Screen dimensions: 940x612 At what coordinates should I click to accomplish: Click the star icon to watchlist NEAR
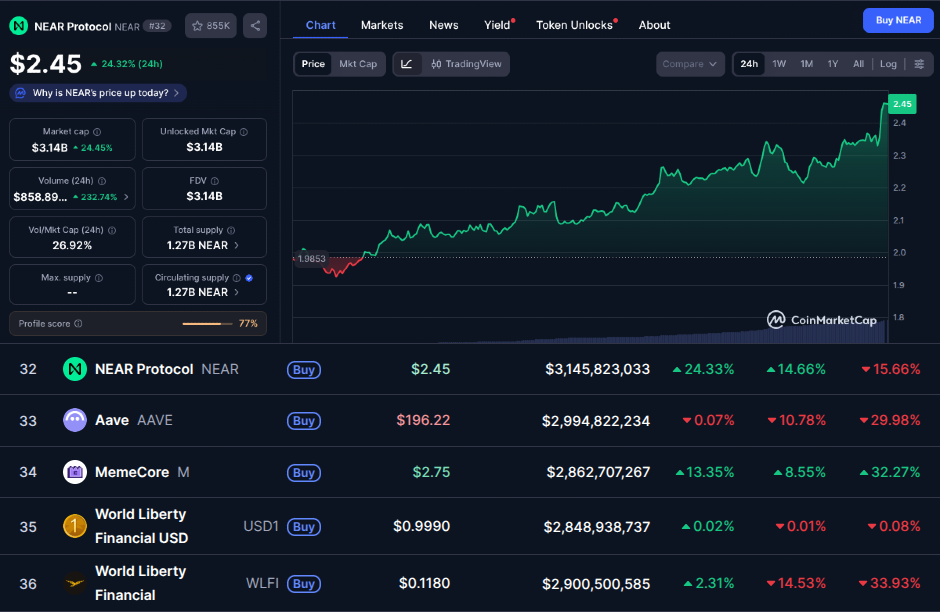point(197,25)
